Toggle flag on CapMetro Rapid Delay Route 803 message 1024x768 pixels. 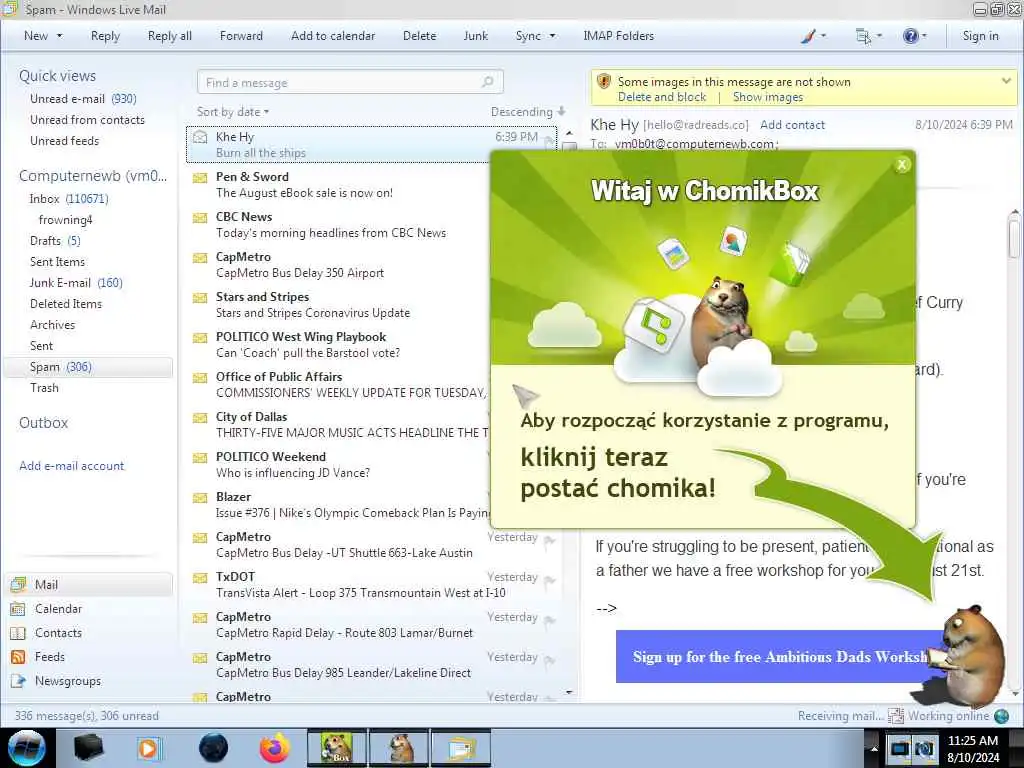(x=549, y=620)
